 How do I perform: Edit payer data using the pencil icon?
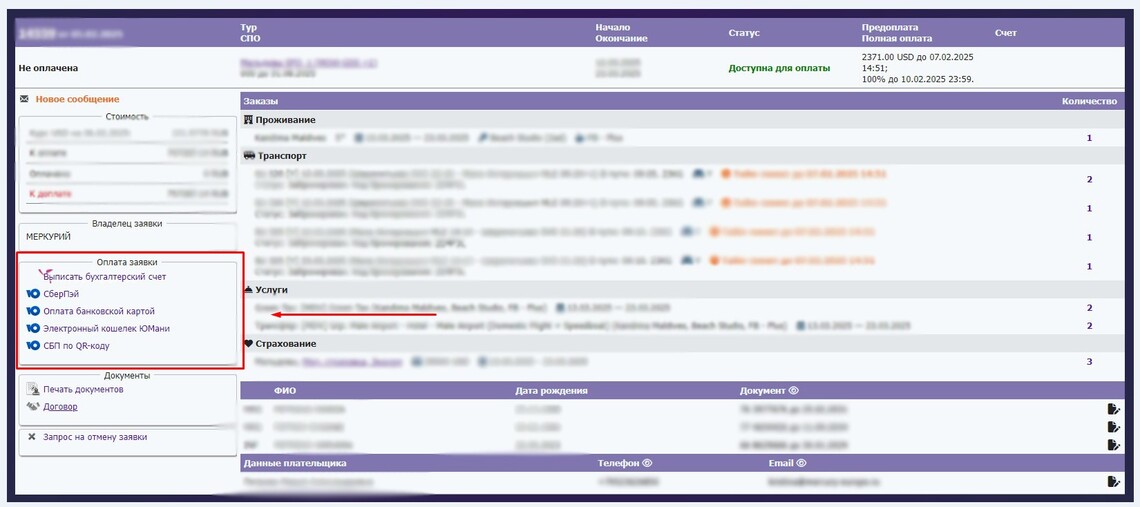pos(1113,481)
